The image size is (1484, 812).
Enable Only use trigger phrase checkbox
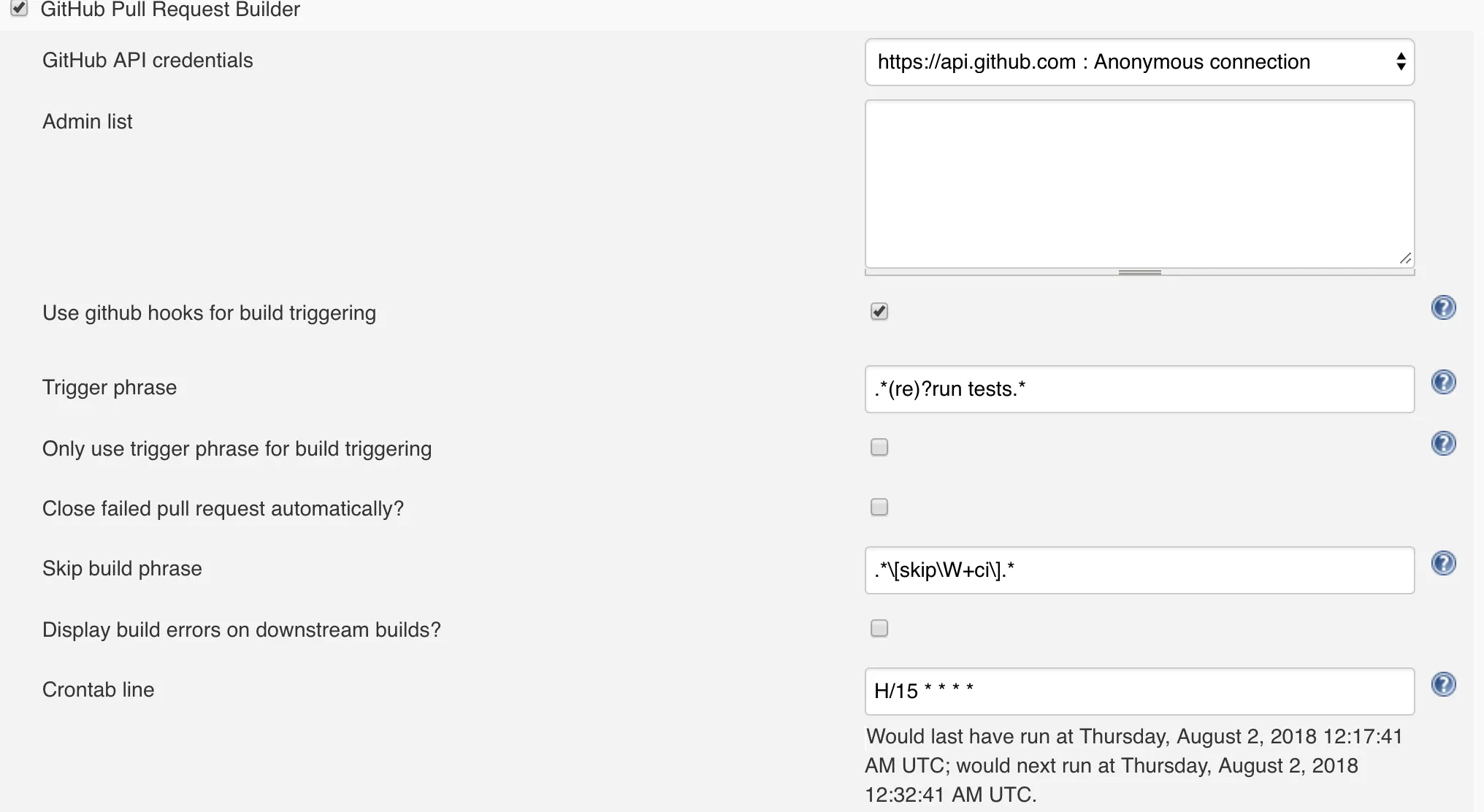point(879,447)
